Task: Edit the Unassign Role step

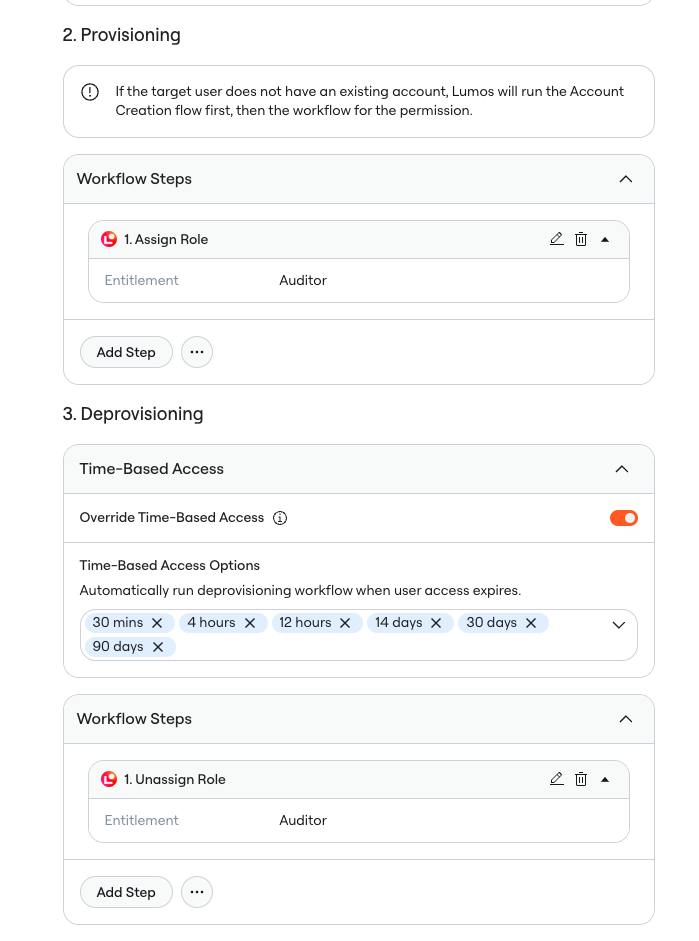Action: 557,779
